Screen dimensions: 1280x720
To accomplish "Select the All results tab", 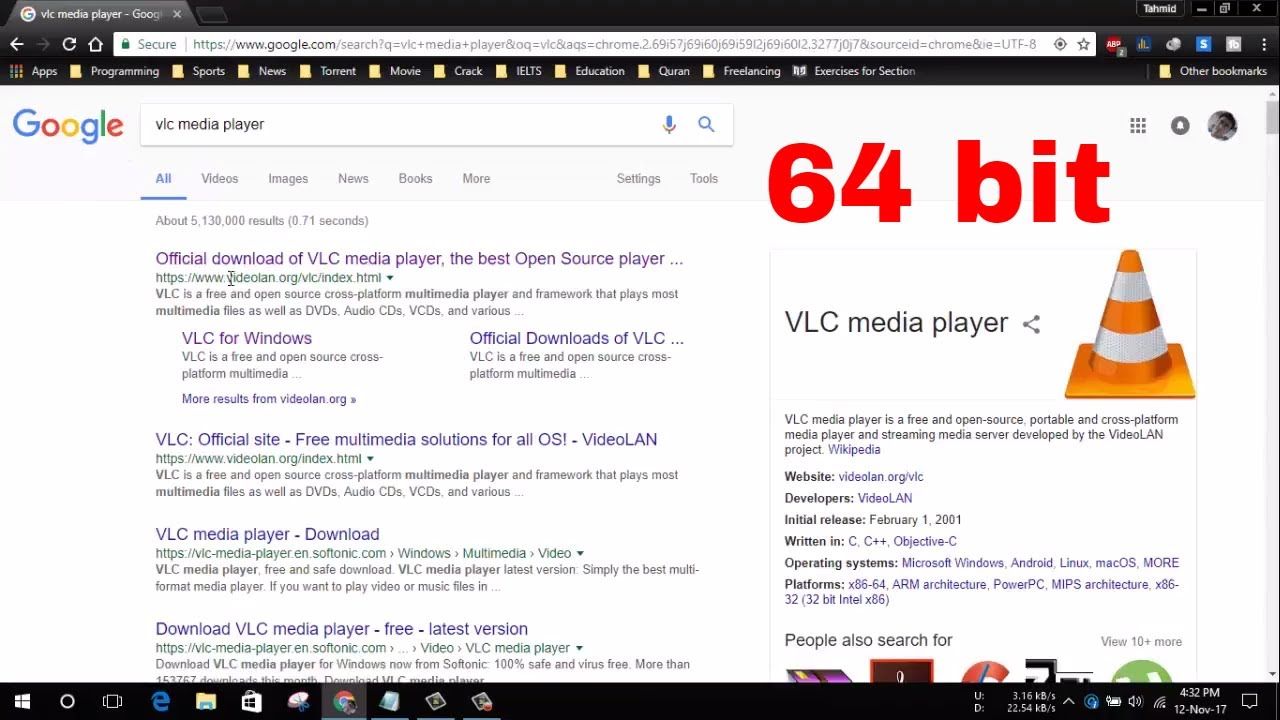I will coord(163,178).
